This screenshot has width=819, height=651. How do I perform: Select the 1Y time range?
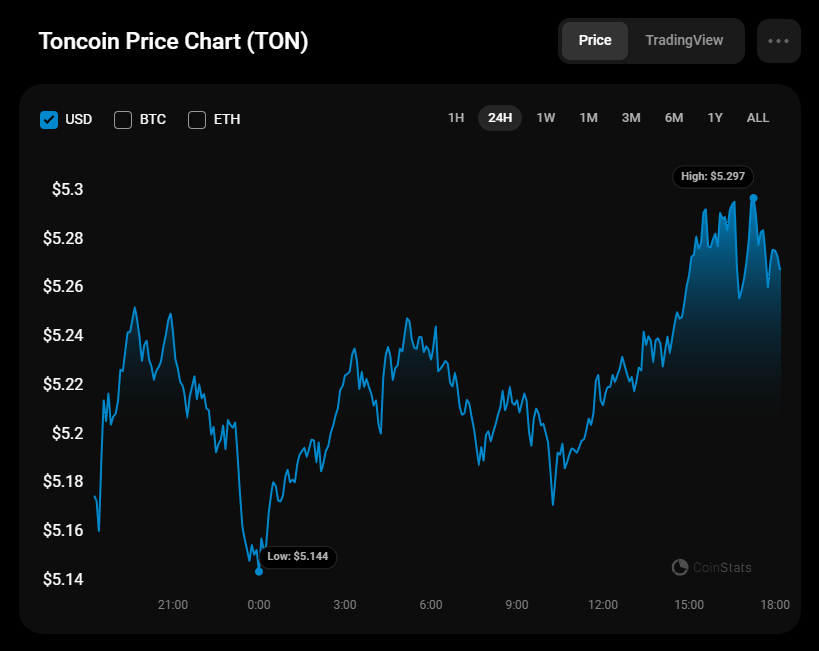[715, 118]
